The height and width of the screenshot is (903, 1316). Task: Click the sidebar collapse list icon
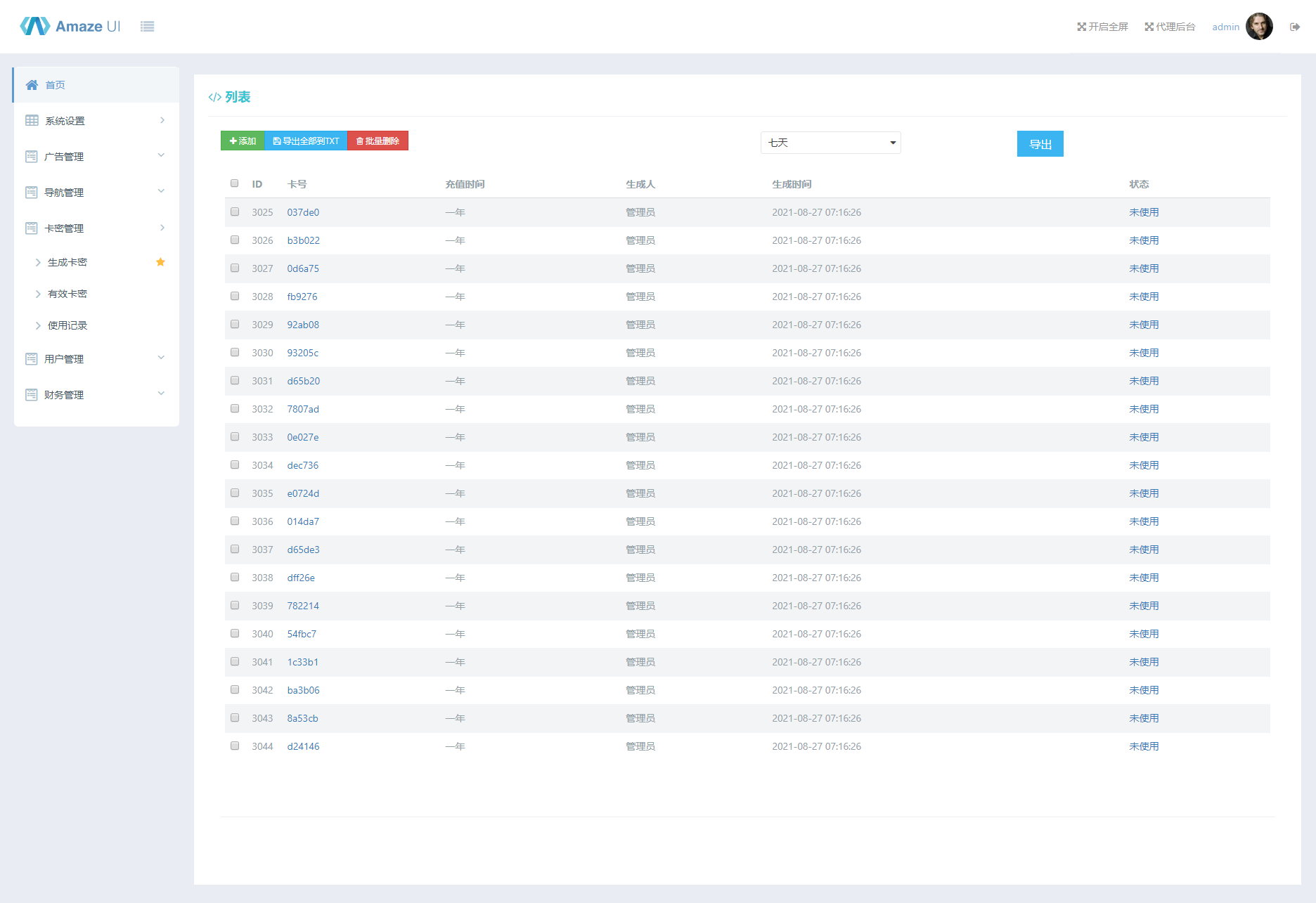point(147,27)
